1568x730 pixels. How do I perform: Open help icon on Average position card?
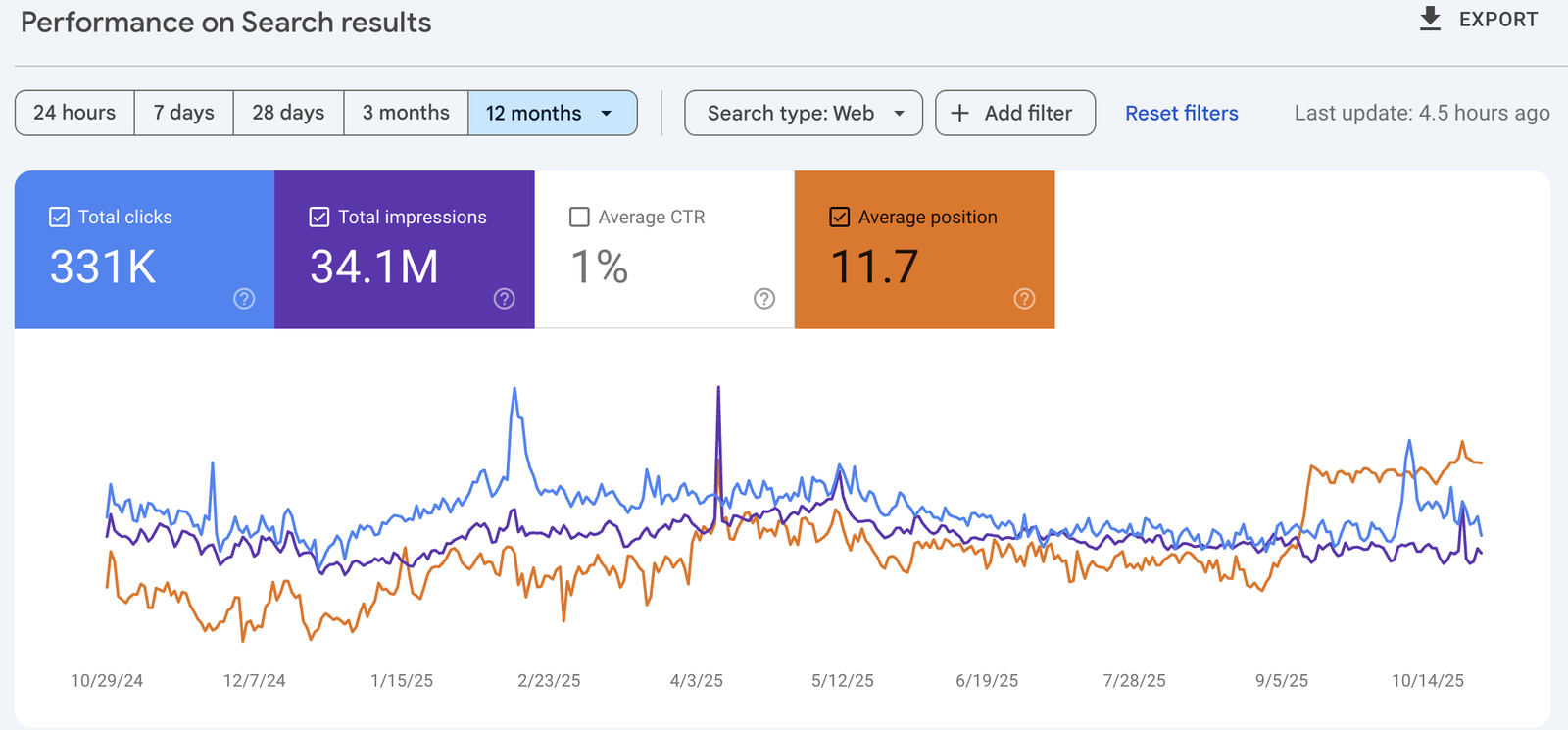click(1024, 299)
